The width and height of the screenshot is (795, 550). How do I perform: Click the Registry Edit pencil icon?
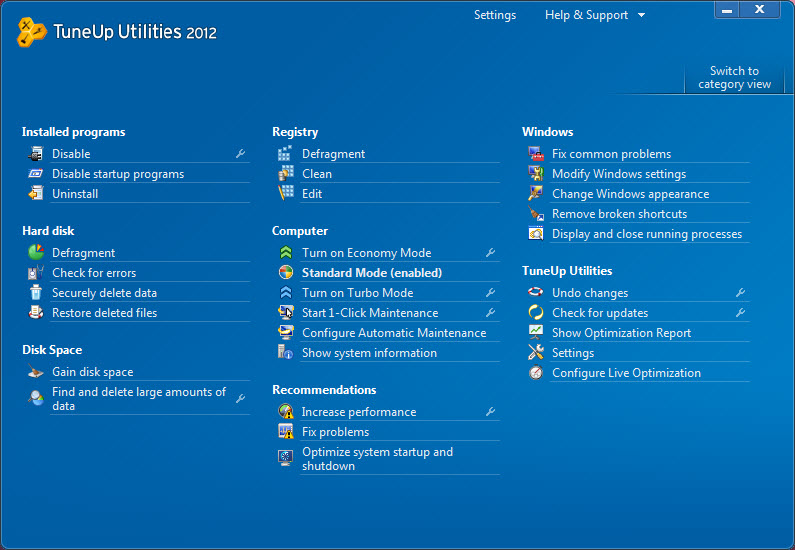tap(285, 194)
